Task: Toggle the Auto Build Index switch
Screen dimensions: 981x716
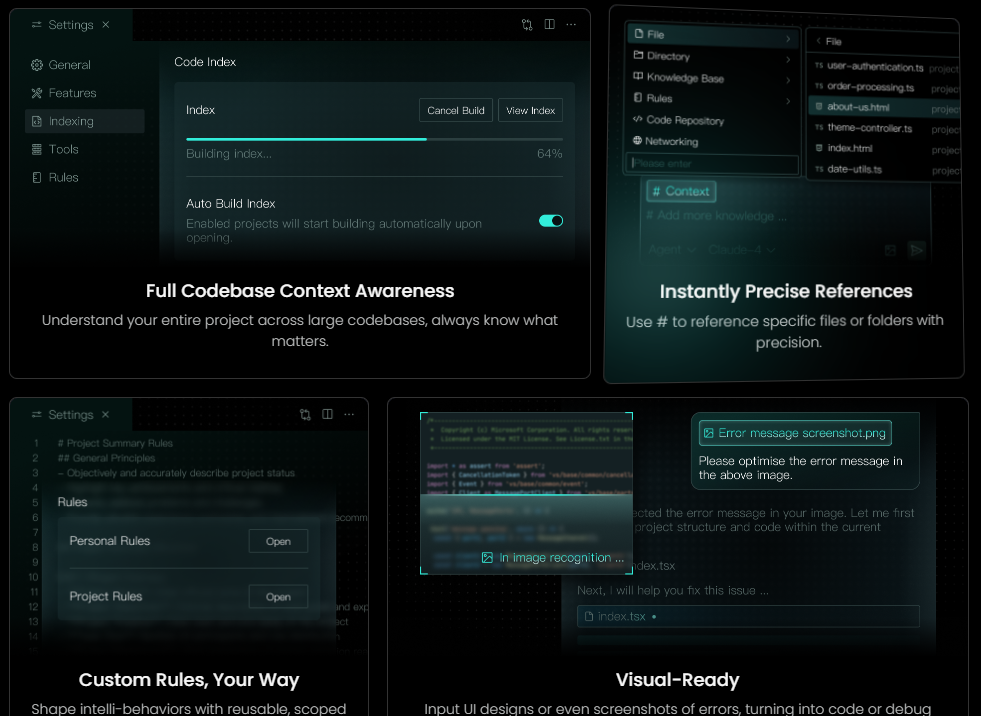Action: point(551,221)
